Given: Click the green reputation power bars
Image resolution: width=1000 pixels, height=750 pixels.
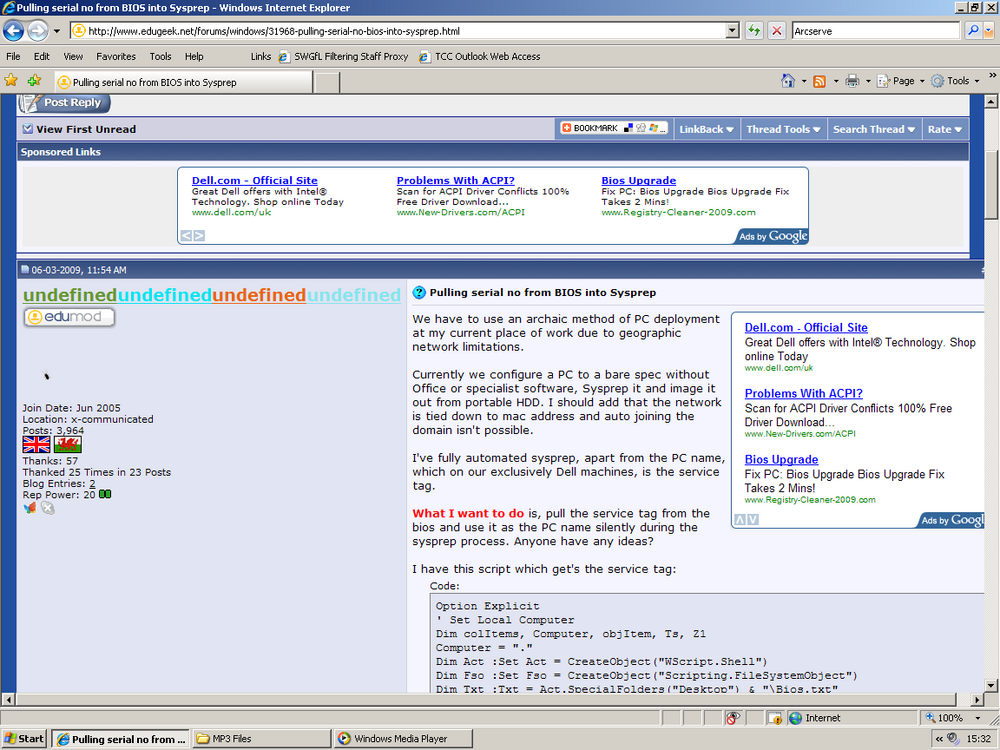Looking at the screenshot, I should 105,494.
